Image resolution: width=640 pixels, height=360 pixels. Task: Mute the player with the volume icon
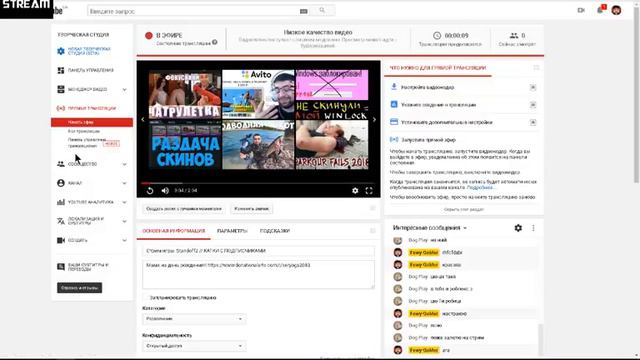click(x=165, y=191)
